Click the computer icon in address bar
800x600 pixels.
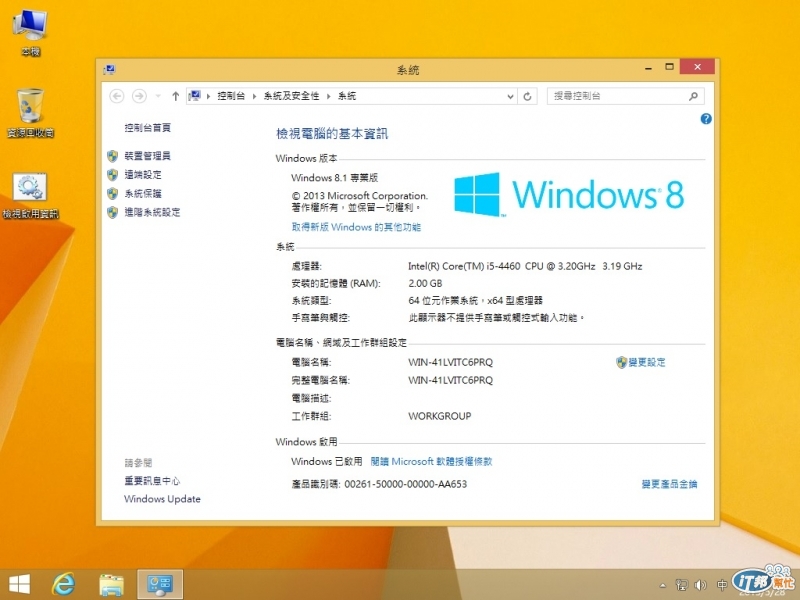pyautogui.click(x=194, y=95)
